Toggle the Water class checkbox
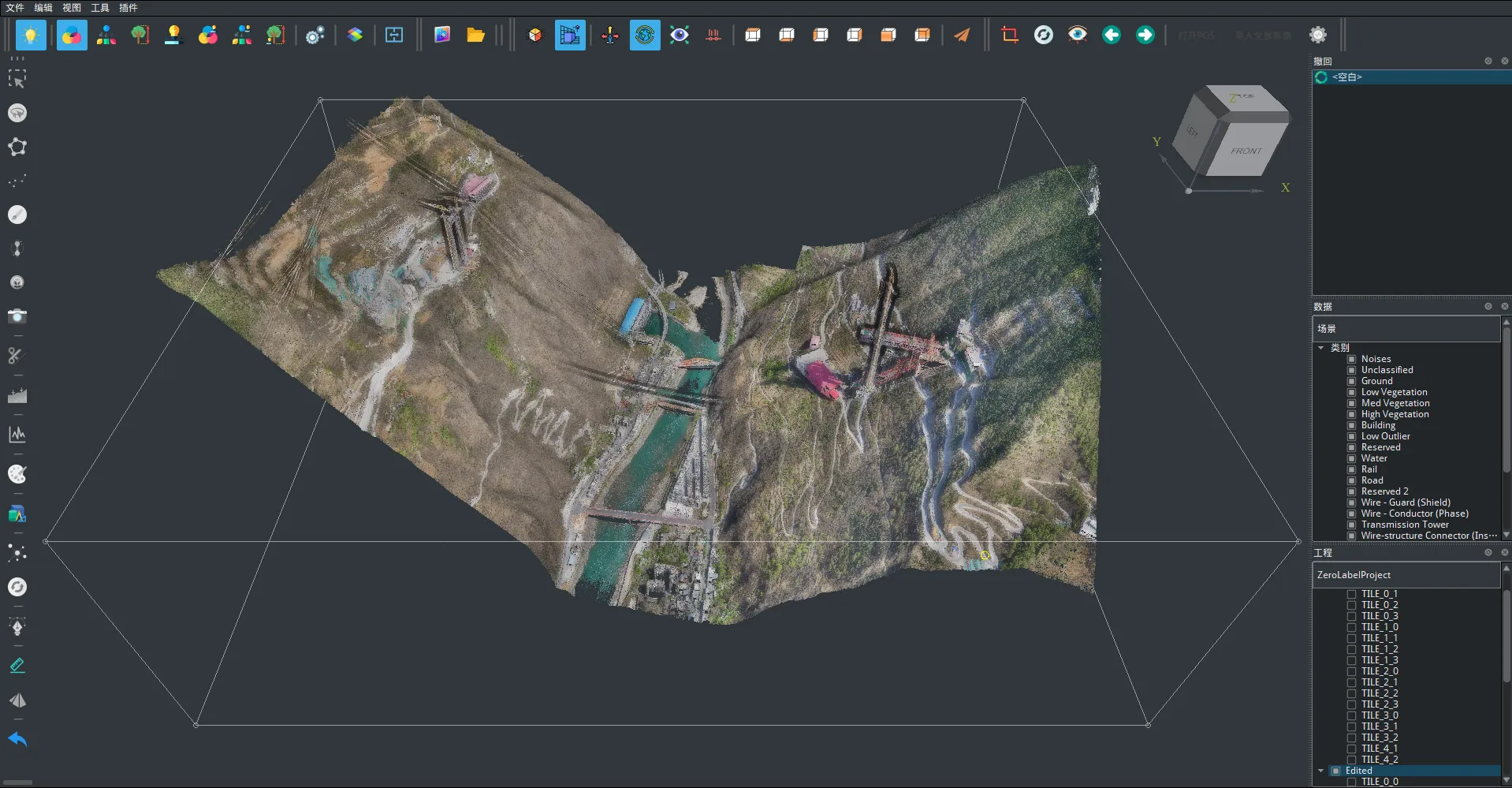Screen dimensions: 1512x788 pos(1351,458)
